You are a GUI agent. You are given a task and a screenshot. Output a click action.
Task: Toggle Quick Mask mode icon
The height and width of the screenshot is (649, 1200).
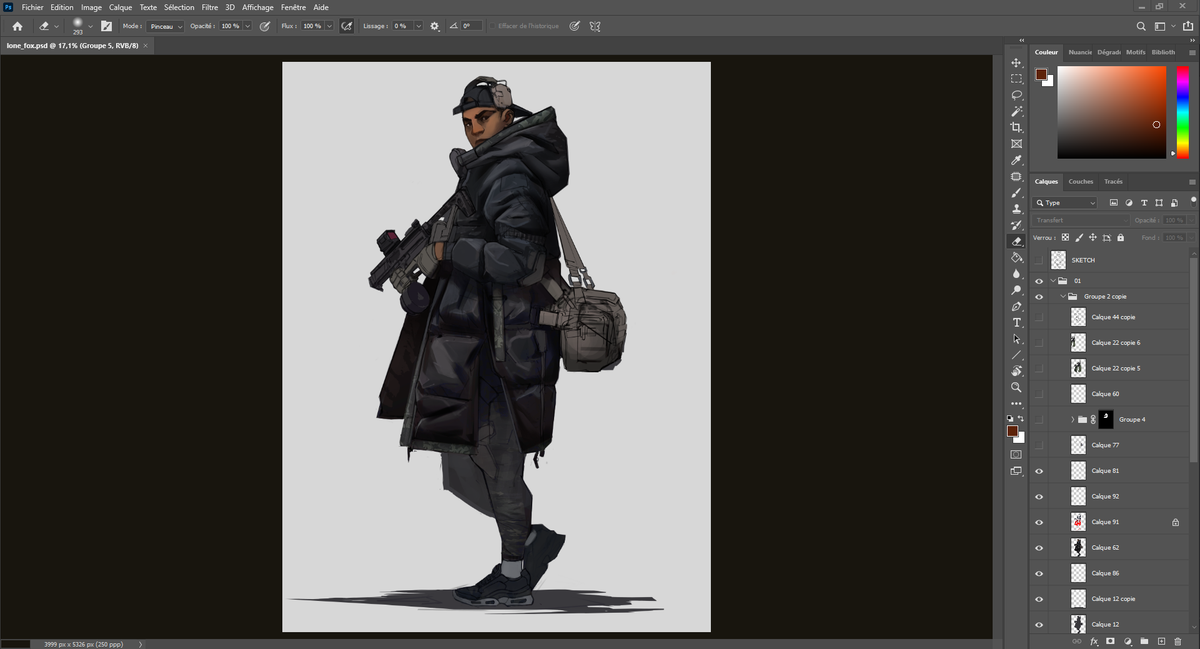click(1017, 453)
